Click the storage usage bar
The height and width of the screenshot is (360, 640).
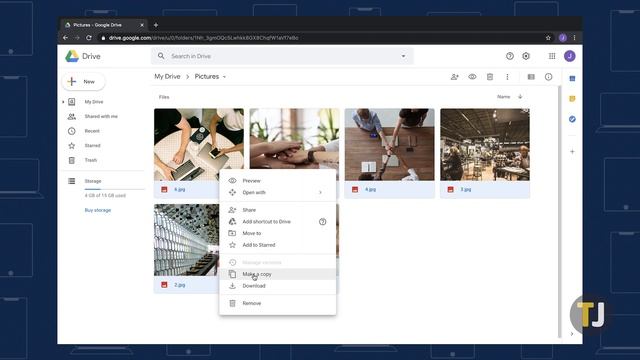115,189
